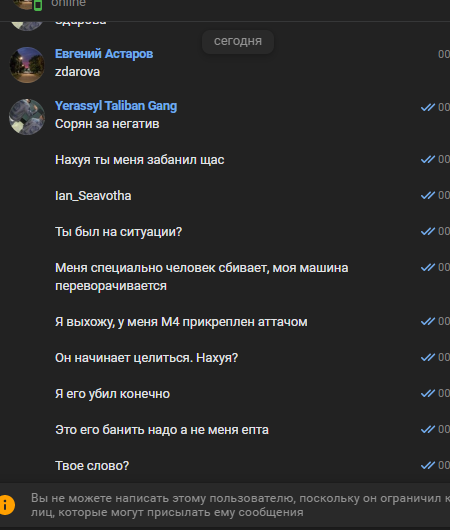Click read checkmarks beside Сорян за негатив
This screenshot has width=450, height=530.
pyautogui.click(x=427, y=107)
